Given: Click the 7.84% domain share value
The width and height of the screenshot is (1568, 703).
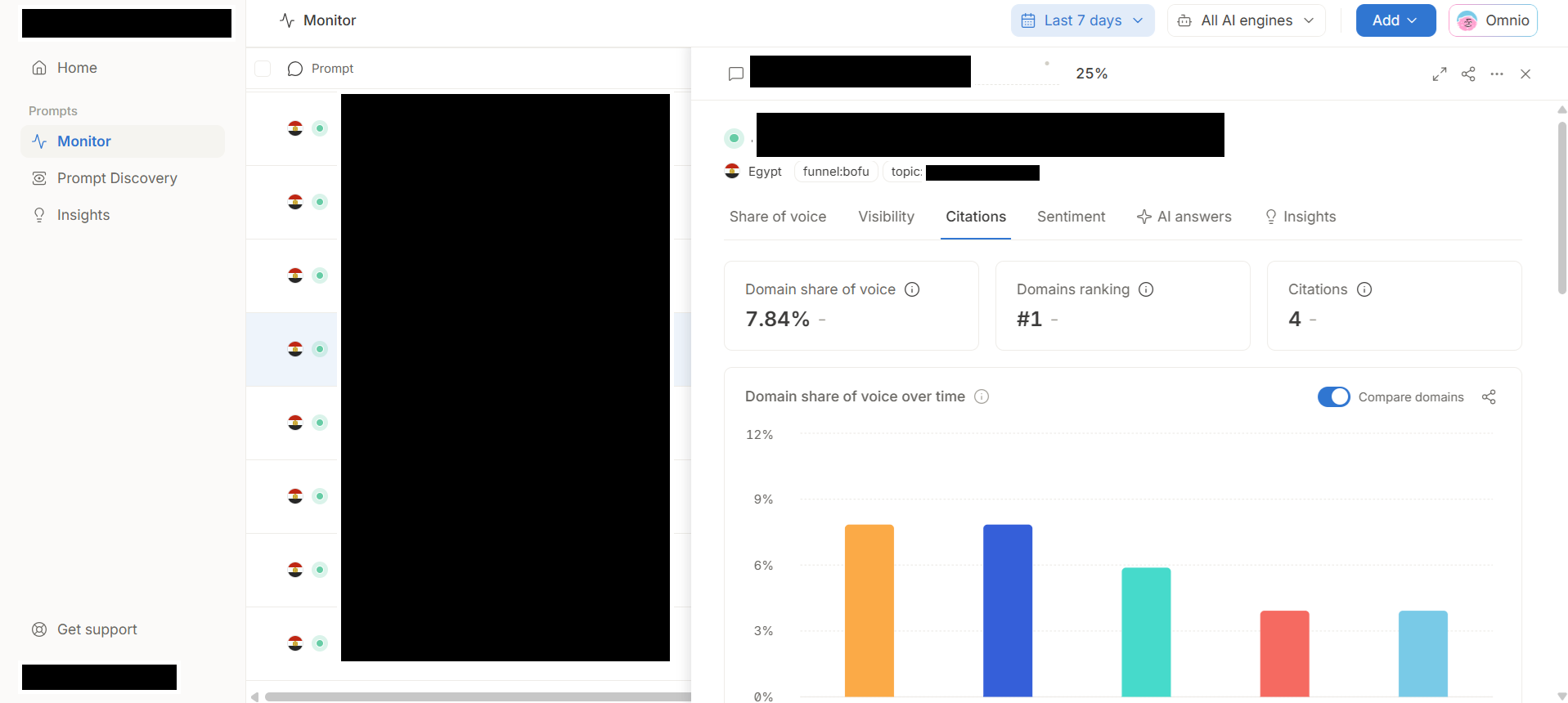Looking at the screenshot, I should click(x=777, y=319).
